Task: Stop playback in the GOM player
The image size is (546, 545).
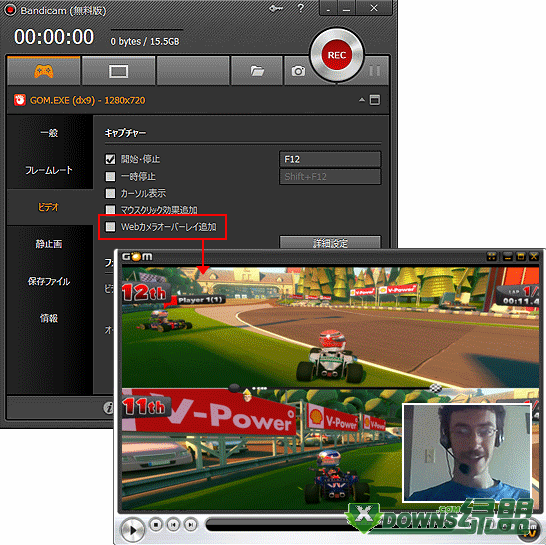Action: click(156, 524)
